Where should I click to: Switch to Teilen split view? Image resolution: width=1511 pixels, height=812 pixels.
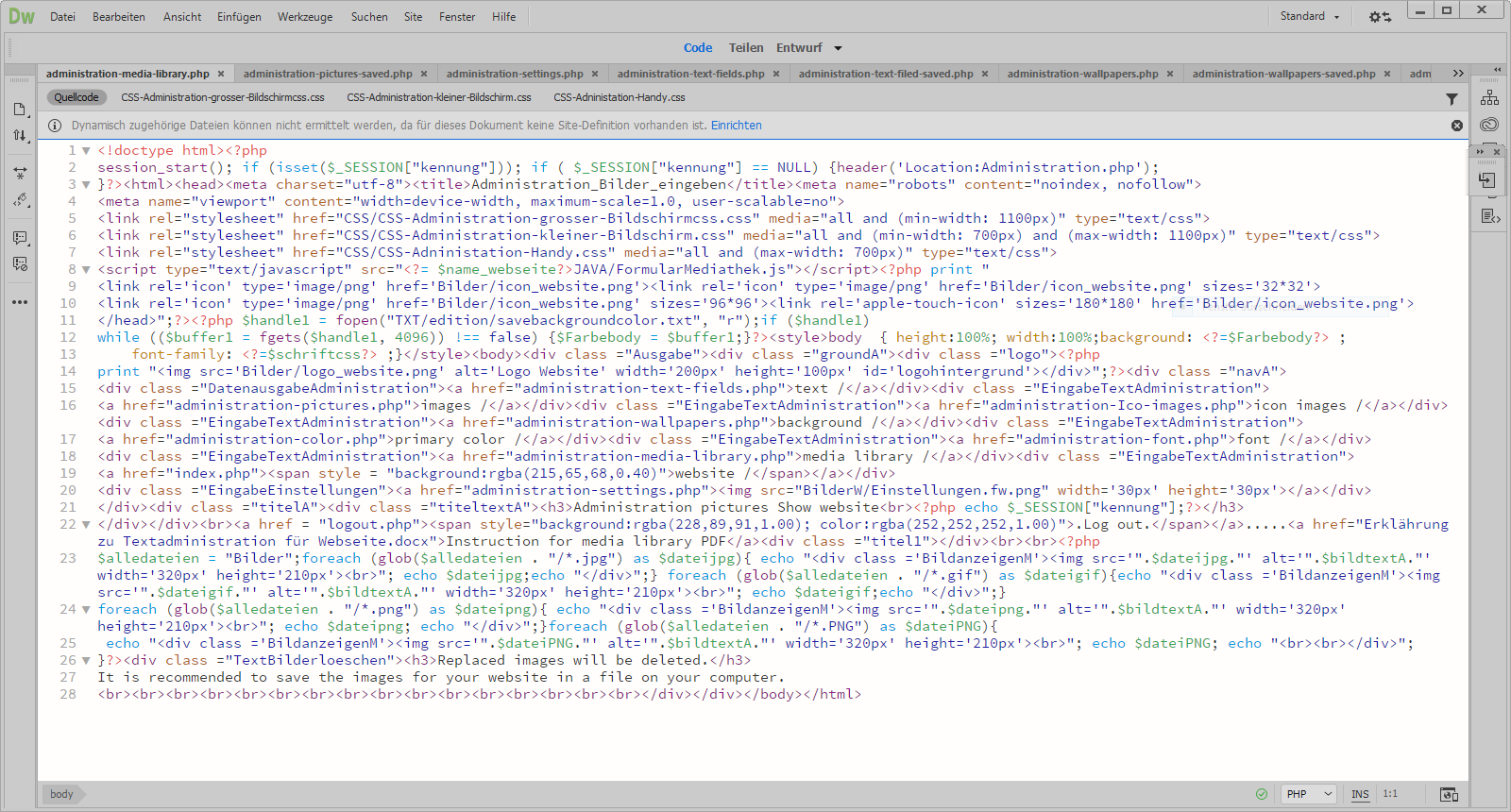click(746, 48)
